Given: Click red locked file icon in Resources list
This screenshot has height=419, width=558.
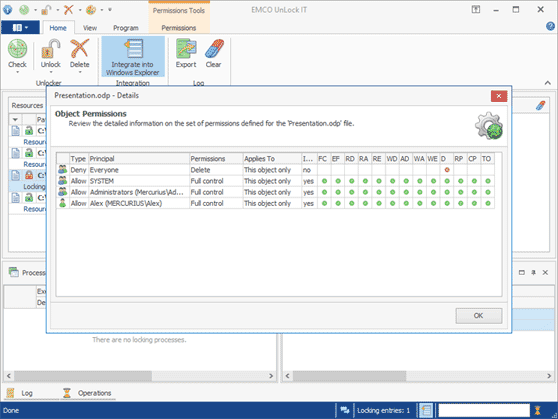Looking at the screenshot, I should [x=29, y=175].
